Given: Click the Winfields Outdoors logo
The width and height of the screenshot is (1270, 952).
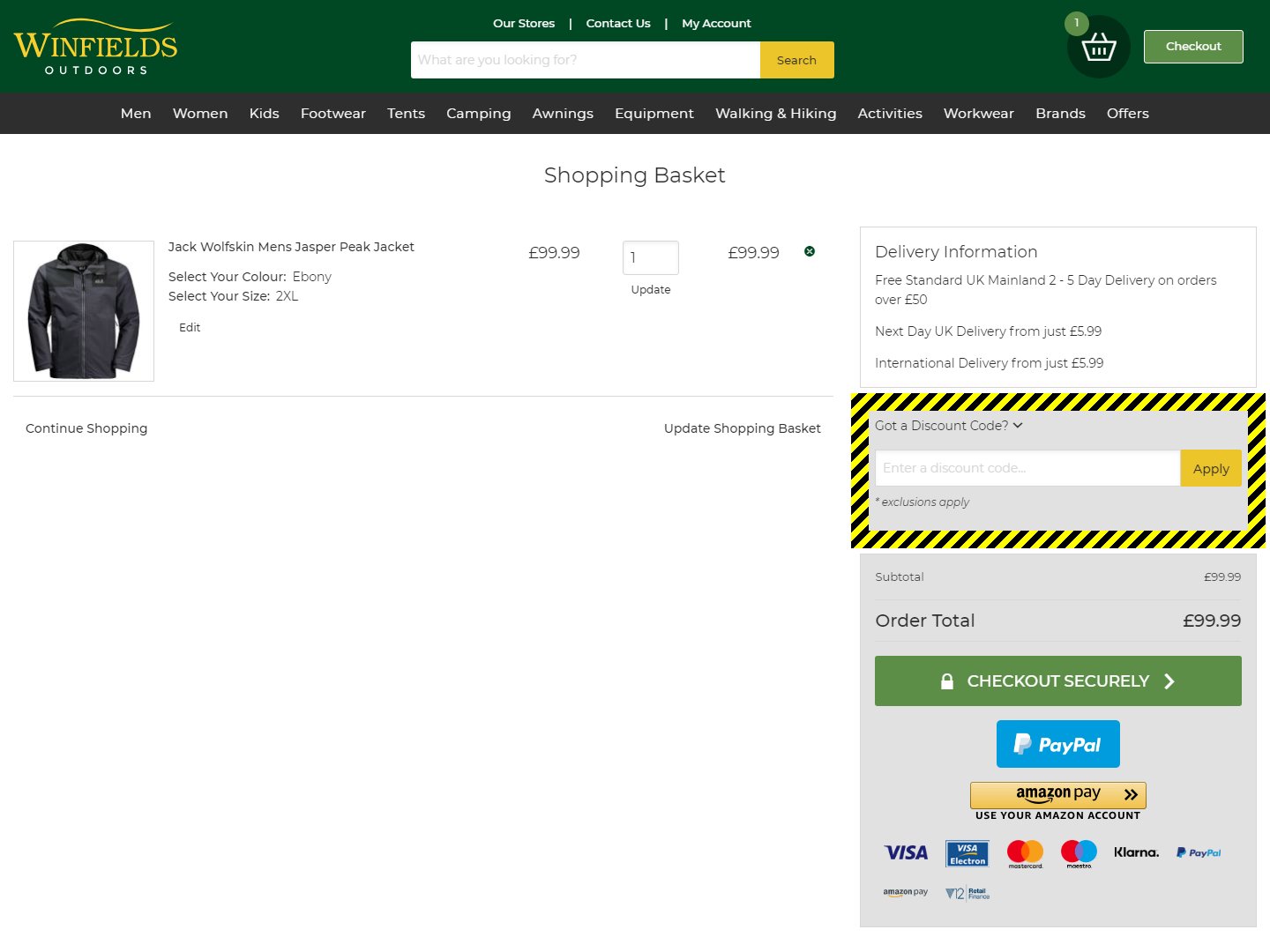Looking at the screenshot, I should point(95,47).
